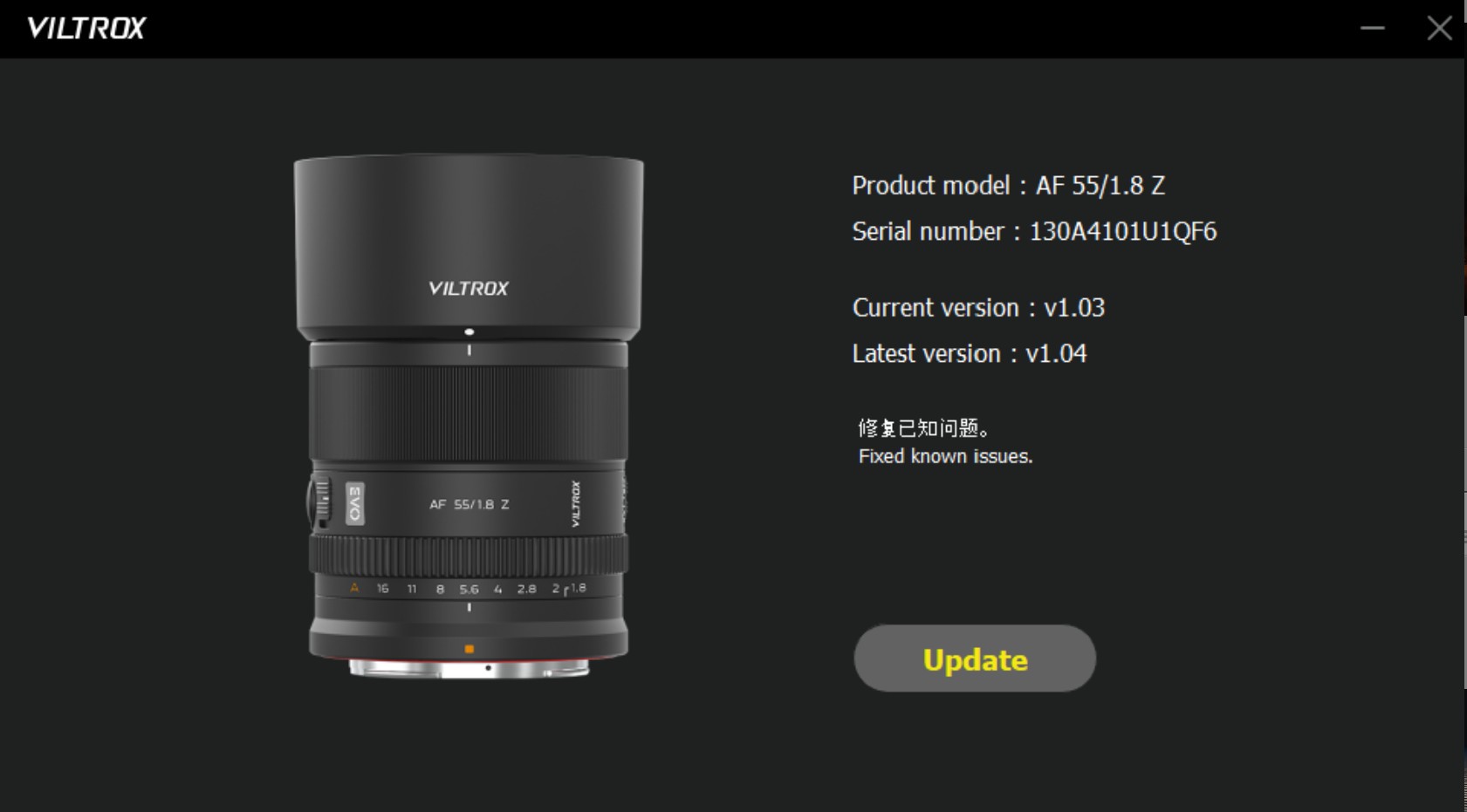Click the AF 55/1.8 Z lens barrel label
Screen dimensions: 1467x812
click(469, 504)
